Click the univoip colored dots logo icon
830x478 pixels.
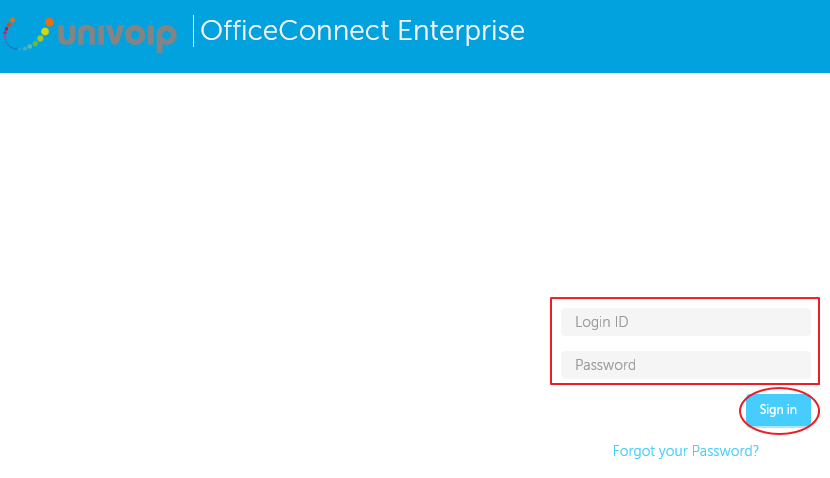28,34
